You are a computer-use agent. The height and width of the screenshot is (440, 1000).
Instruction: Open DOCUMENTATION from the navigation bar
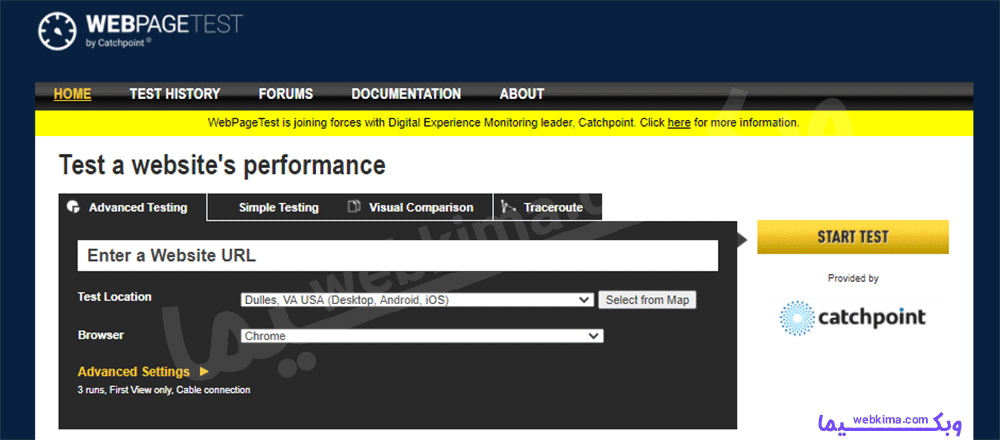click(x=406, y=94)
